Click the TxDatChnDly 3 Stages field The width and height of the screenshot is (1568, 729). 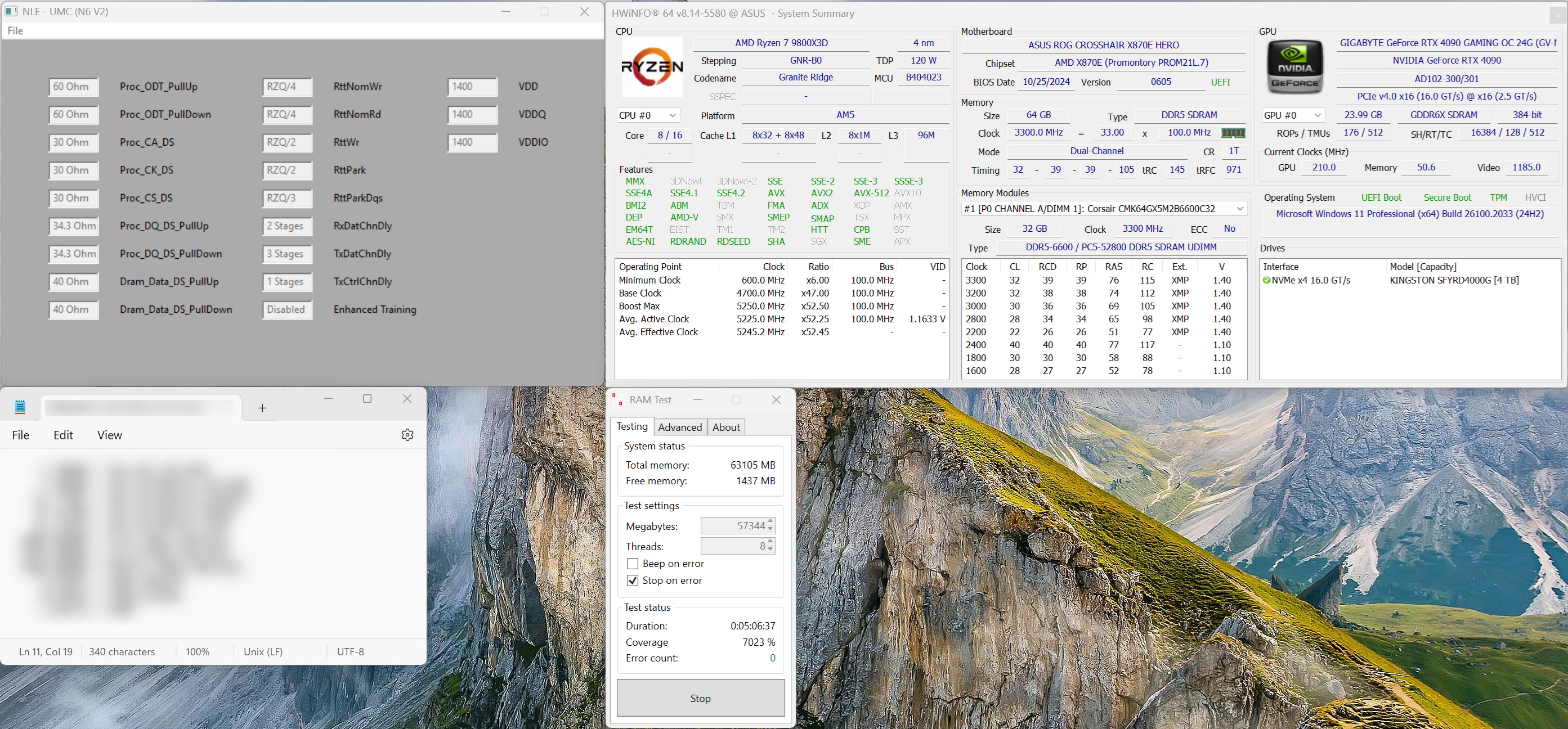287,254
